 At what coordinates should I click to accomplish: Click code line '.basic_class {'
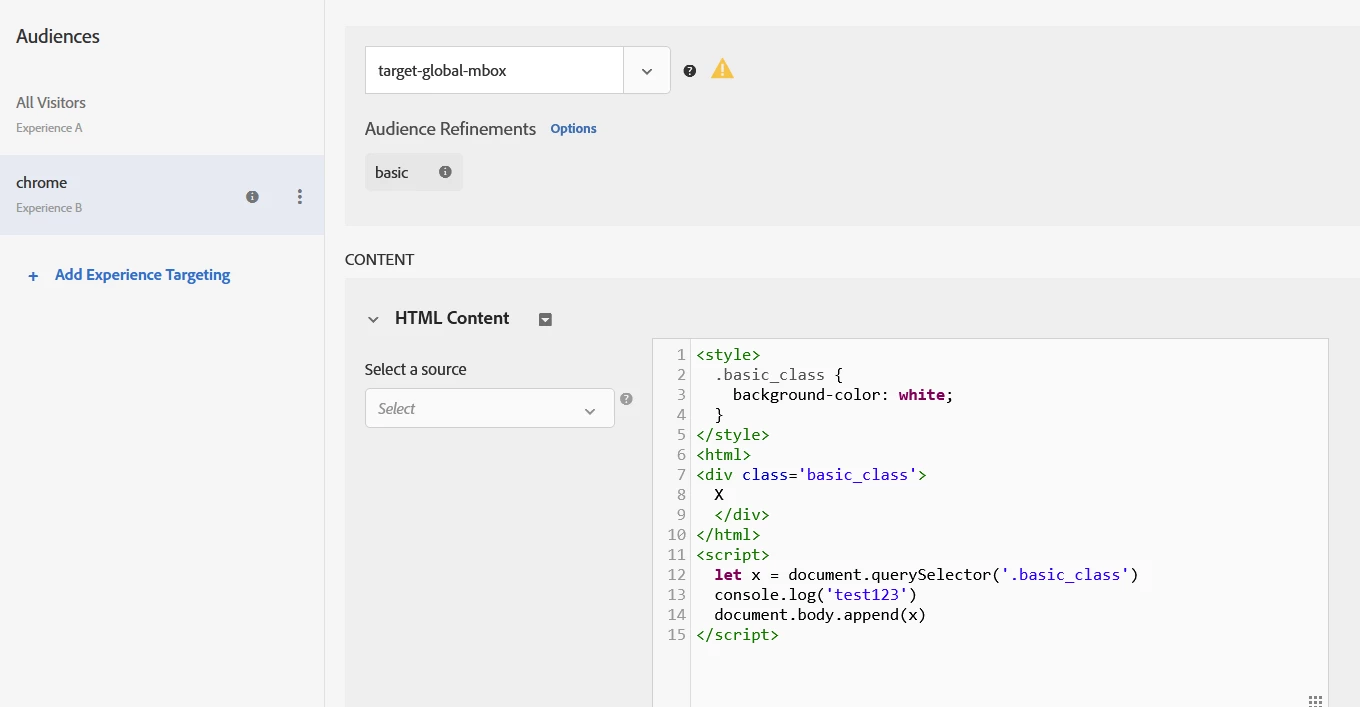coord(779,375)
